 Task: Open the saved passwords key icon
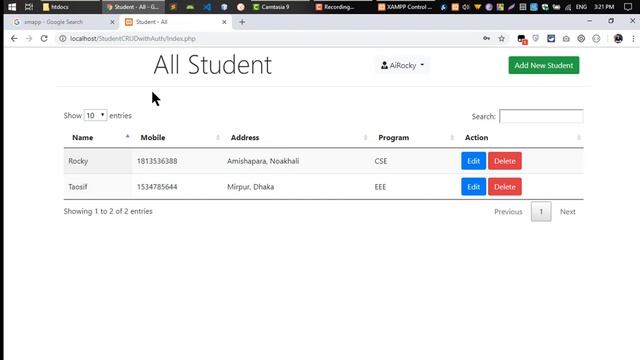(x=487, y=38)
